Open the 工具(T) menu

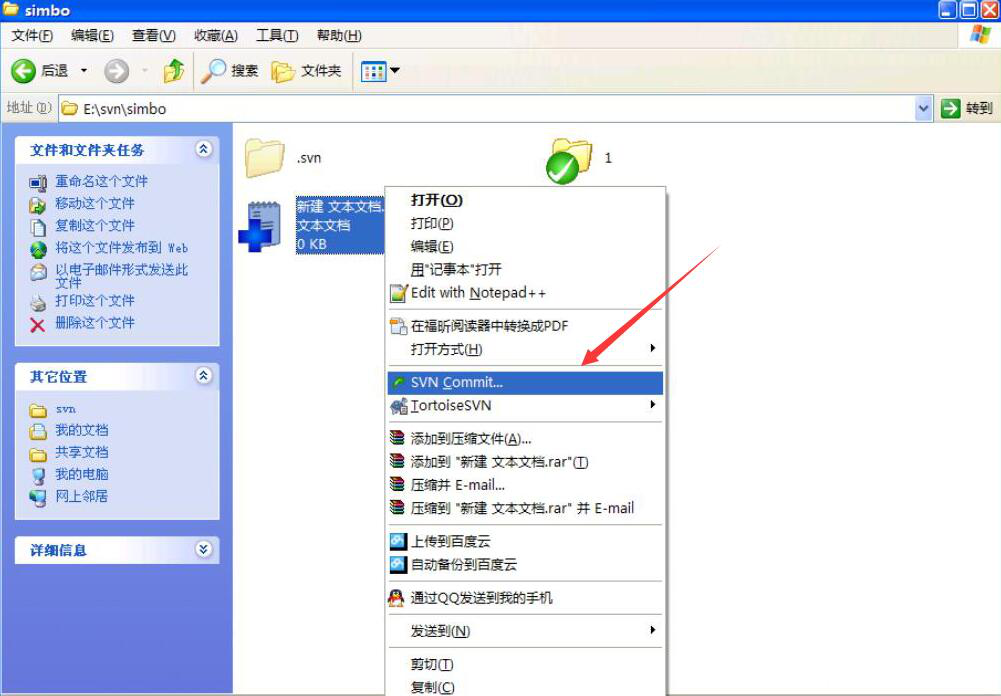[277, 36]
